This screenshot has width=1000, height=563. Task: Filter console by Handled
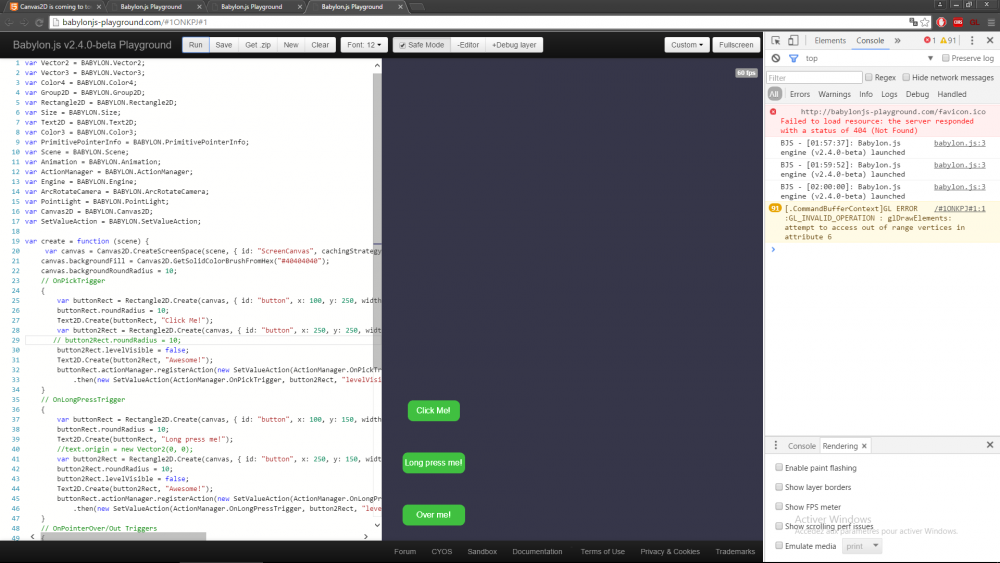coord(952,94)
